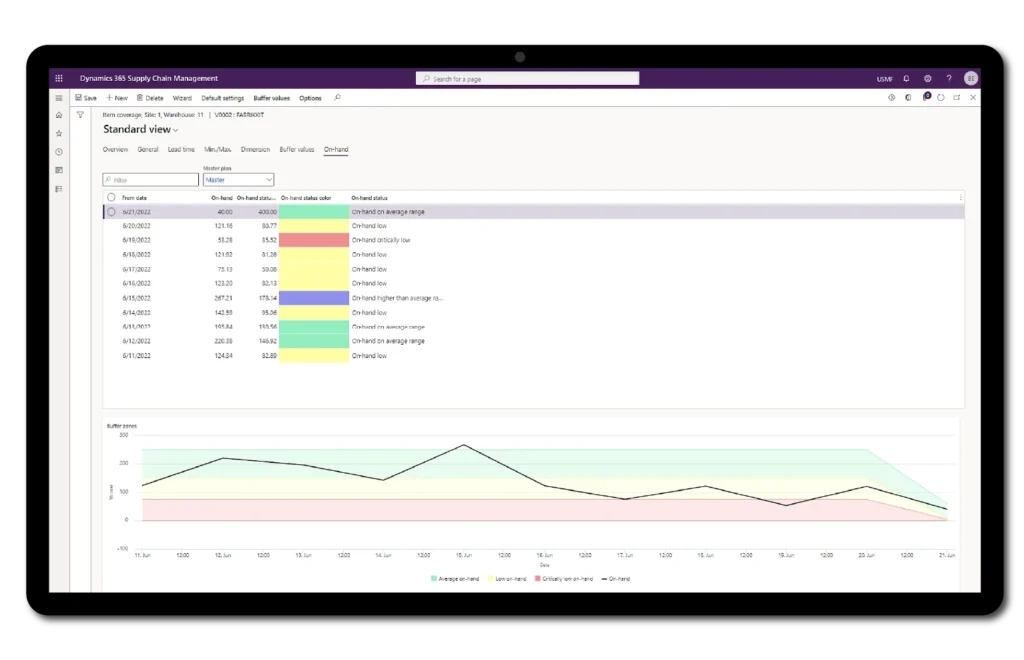Switch to the Buffer values tab
The width and height of the screenshot is (1024, 660).
click(297, 149)
